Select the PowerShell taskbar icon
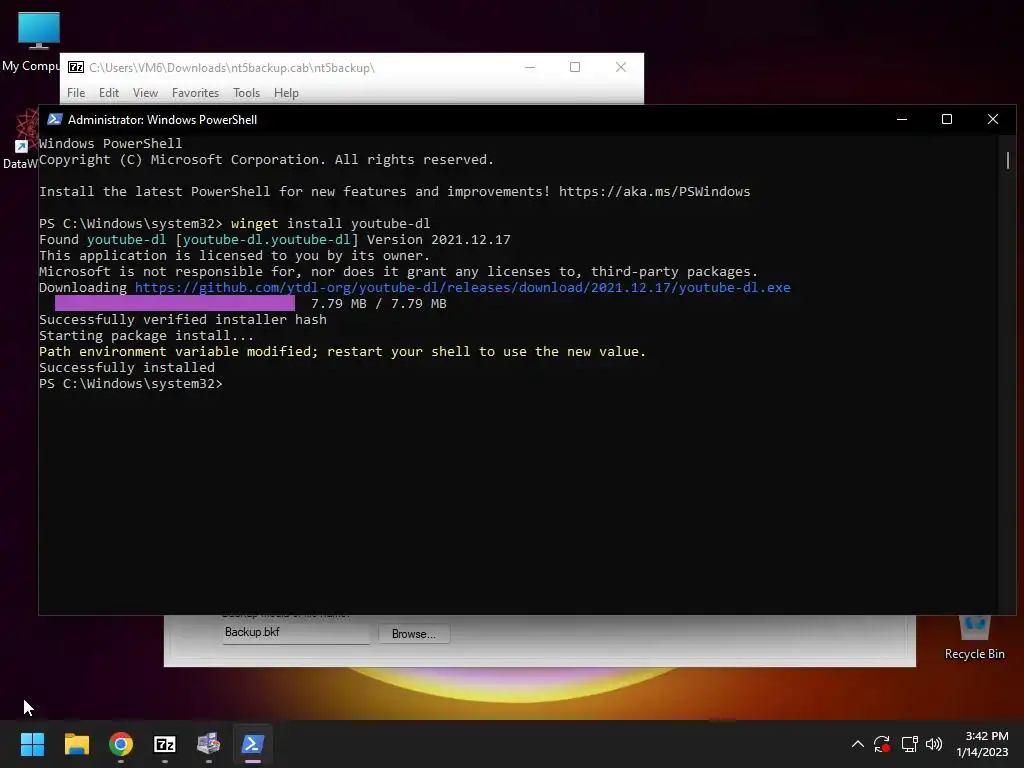1024x768 pixels. 253,744
